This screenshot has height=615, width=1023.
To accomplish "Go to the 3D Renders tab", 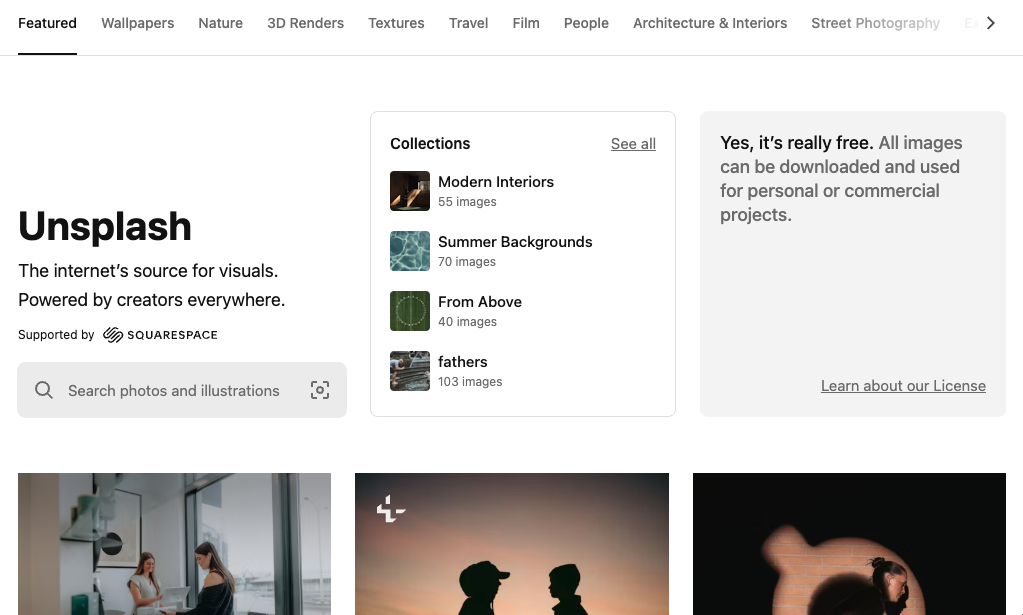I will 305,23.
